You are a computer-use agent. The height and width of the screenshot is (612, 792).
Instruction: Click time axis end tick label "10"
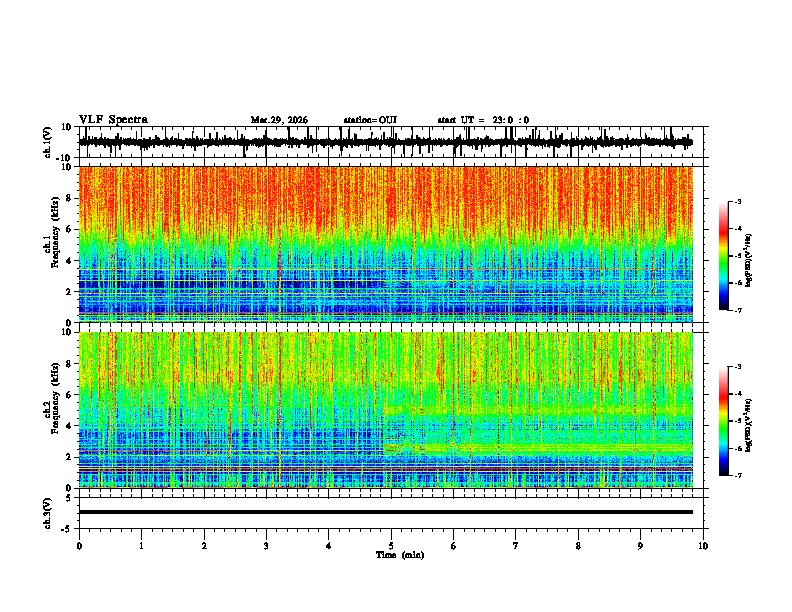tap(703, 546)
